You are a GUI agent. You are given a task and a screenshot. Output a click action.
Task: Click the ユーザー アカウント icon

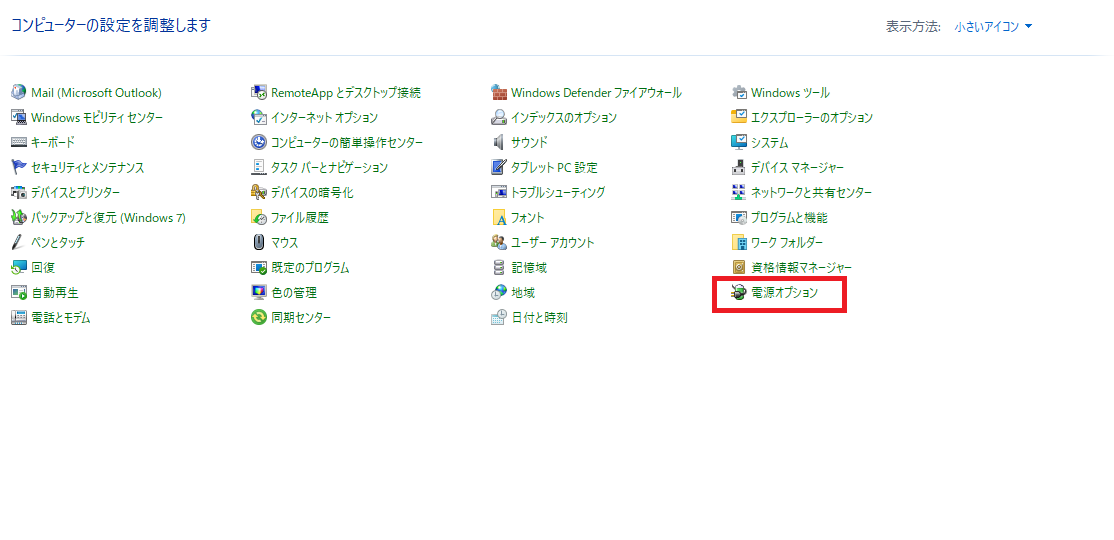coord(499,243)
